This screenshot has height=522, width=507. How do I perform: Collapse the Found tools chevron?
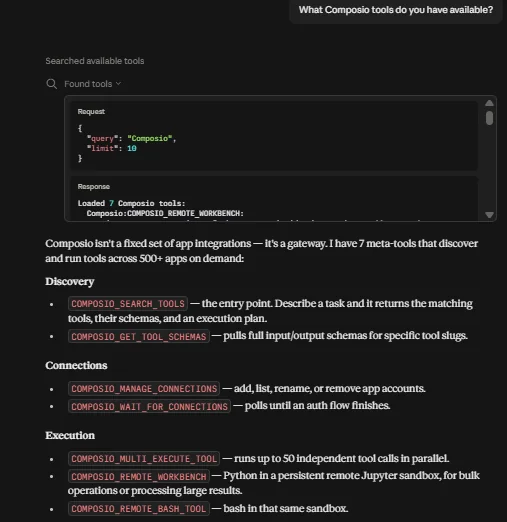(118, 84)
